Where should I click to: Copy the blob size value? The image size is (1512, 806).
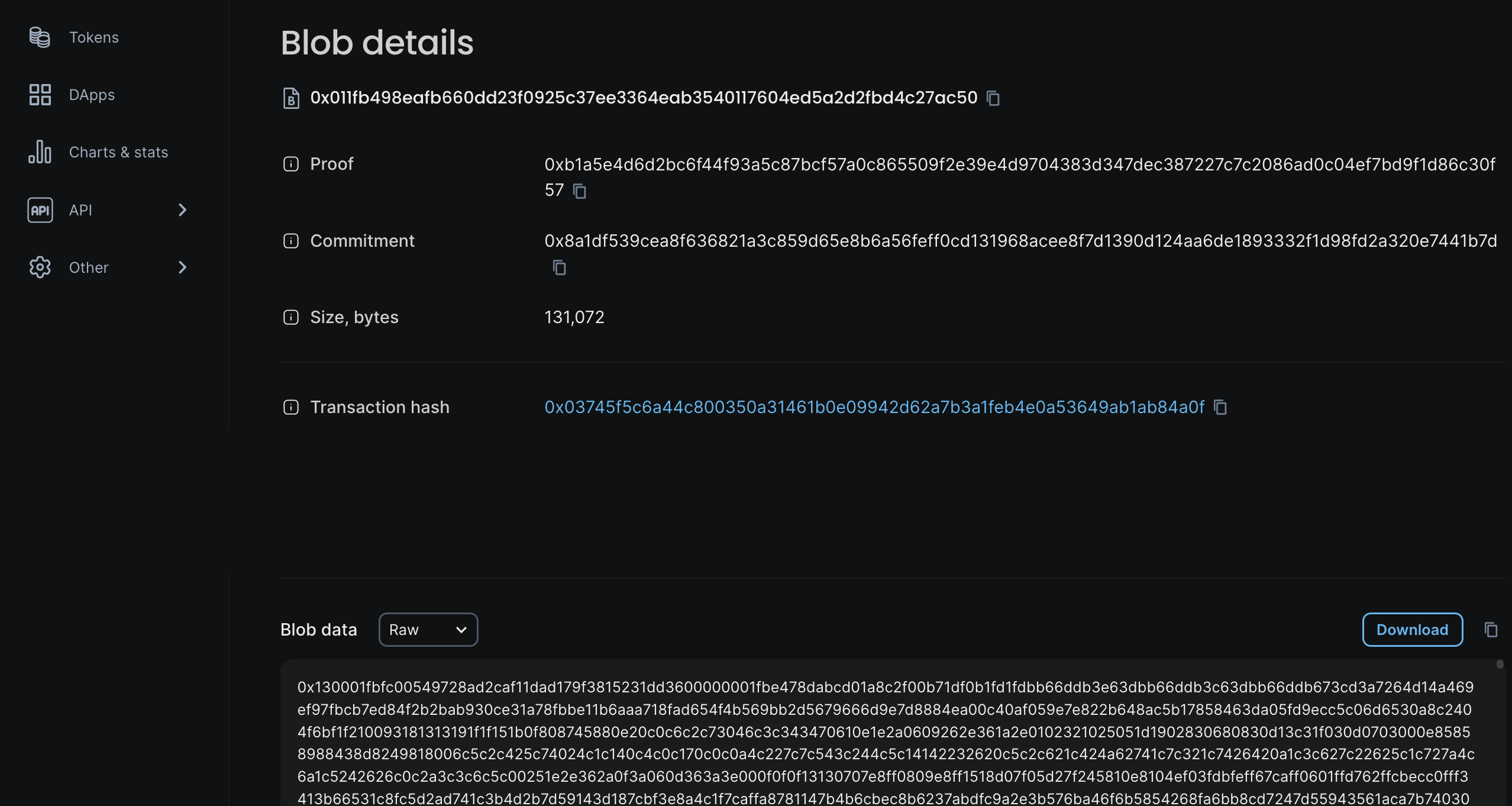(574, 317)
